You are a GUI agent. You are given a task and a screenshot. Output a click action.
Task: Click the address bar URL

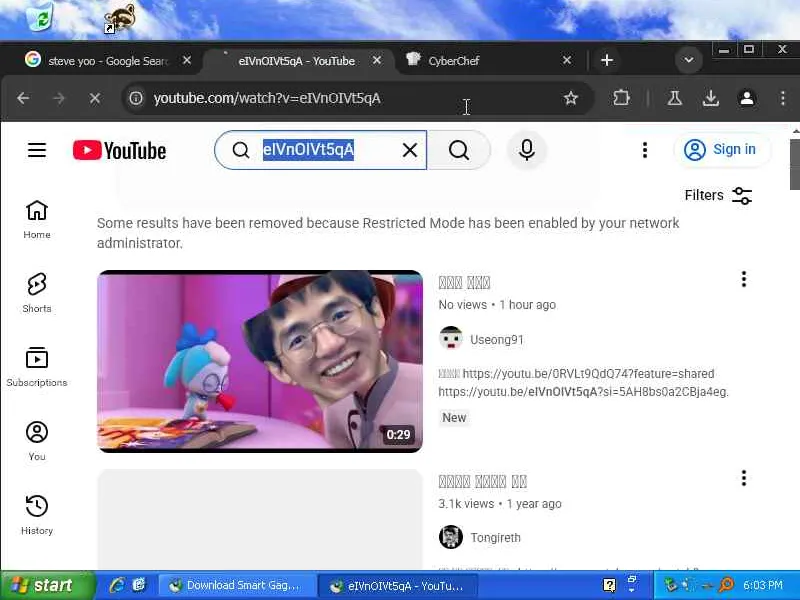[x=267, y=98]
